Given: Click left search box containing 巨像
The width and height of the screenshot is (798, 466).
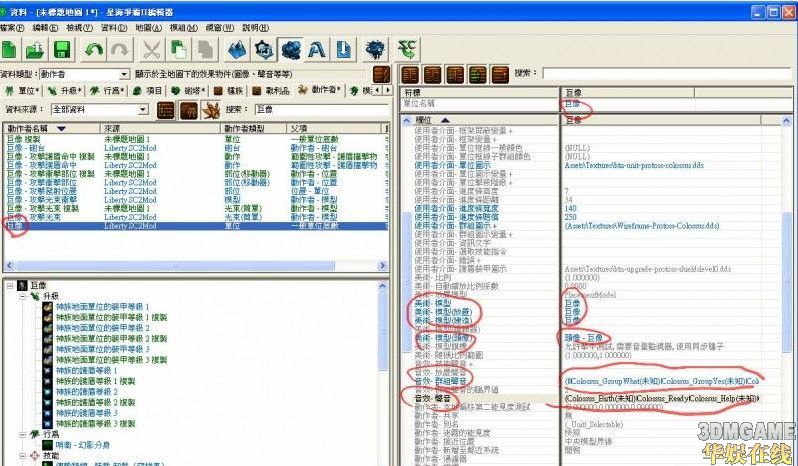Looking at the screenshot, I should (321, 109).
